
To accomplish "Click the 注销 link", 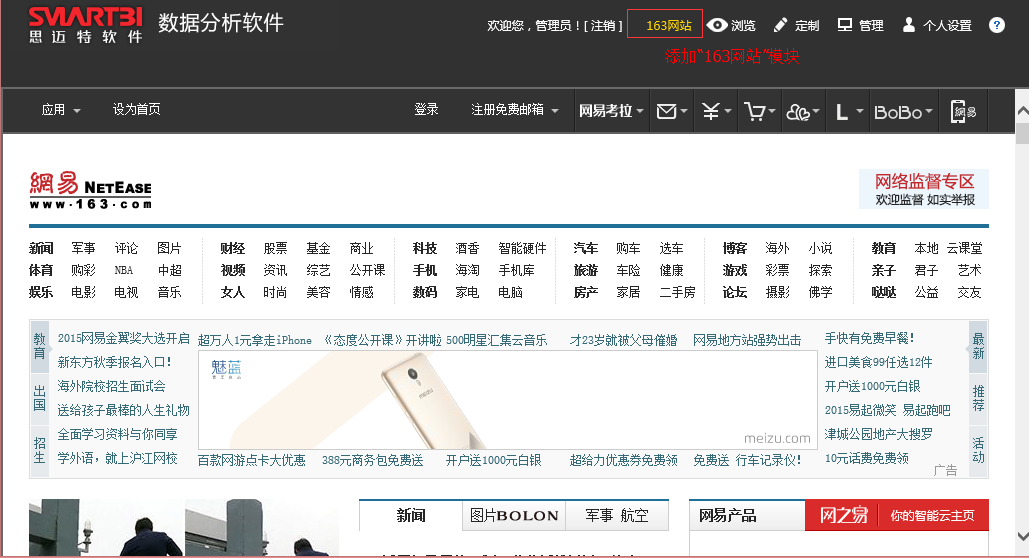I will pyautogui.click(x=602, y=26).
